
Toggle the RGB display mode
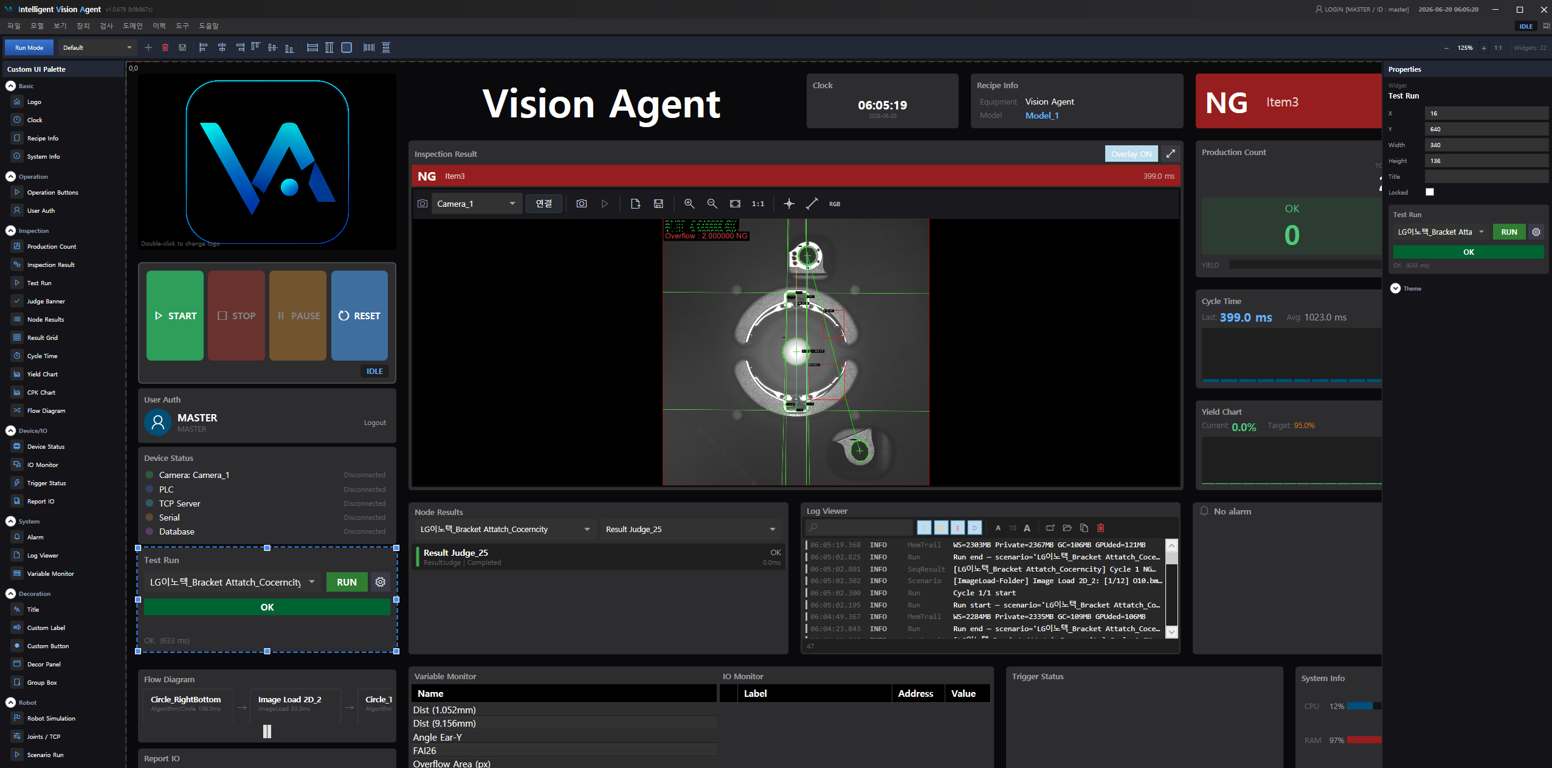835,204
